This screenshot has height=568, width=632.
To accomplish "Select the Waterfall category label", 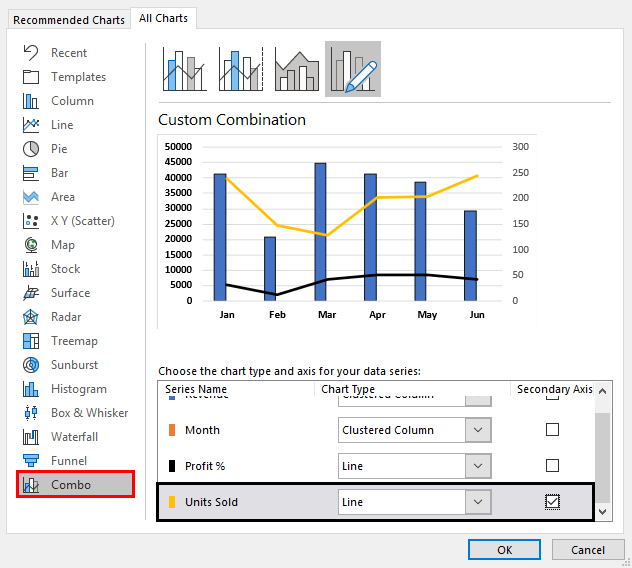I will (x=75, y=437).
